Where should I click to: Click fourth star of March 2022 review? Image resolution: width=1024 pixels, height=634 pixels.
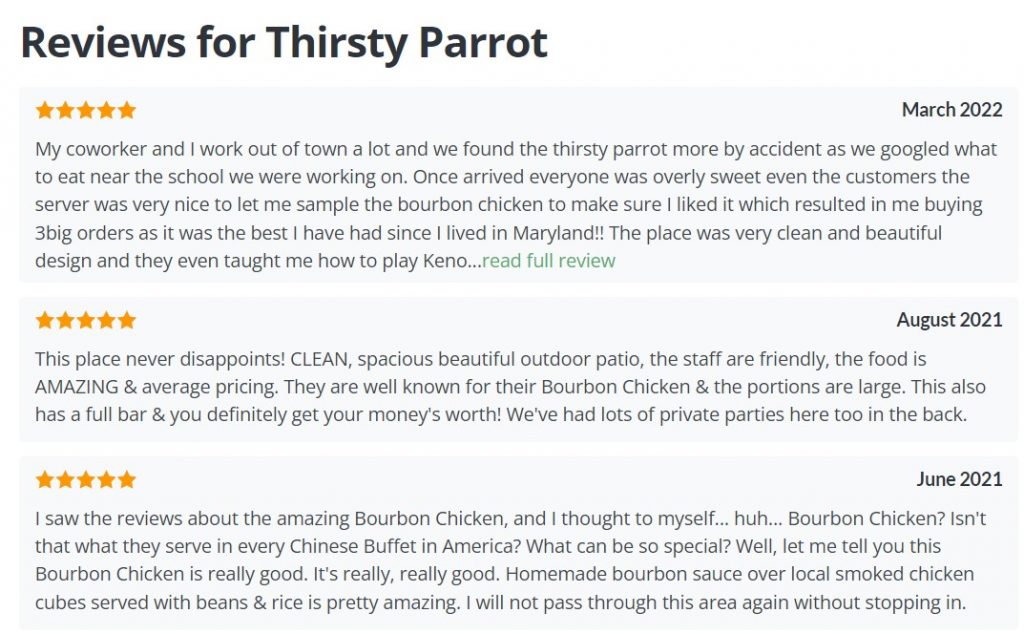coord(106,110)
